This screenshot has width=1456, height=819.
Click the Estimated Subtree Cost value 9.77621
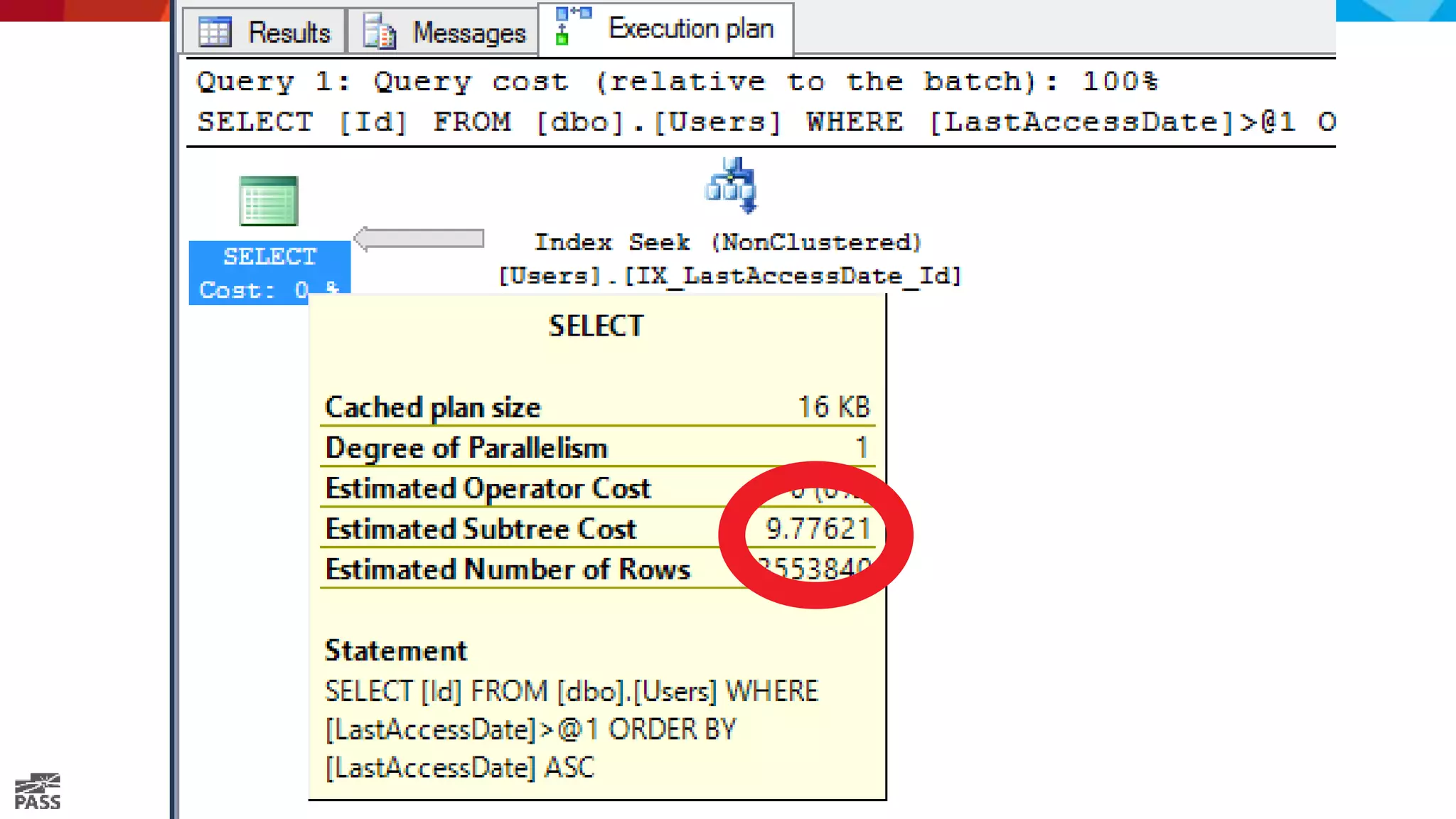(818, 529)
